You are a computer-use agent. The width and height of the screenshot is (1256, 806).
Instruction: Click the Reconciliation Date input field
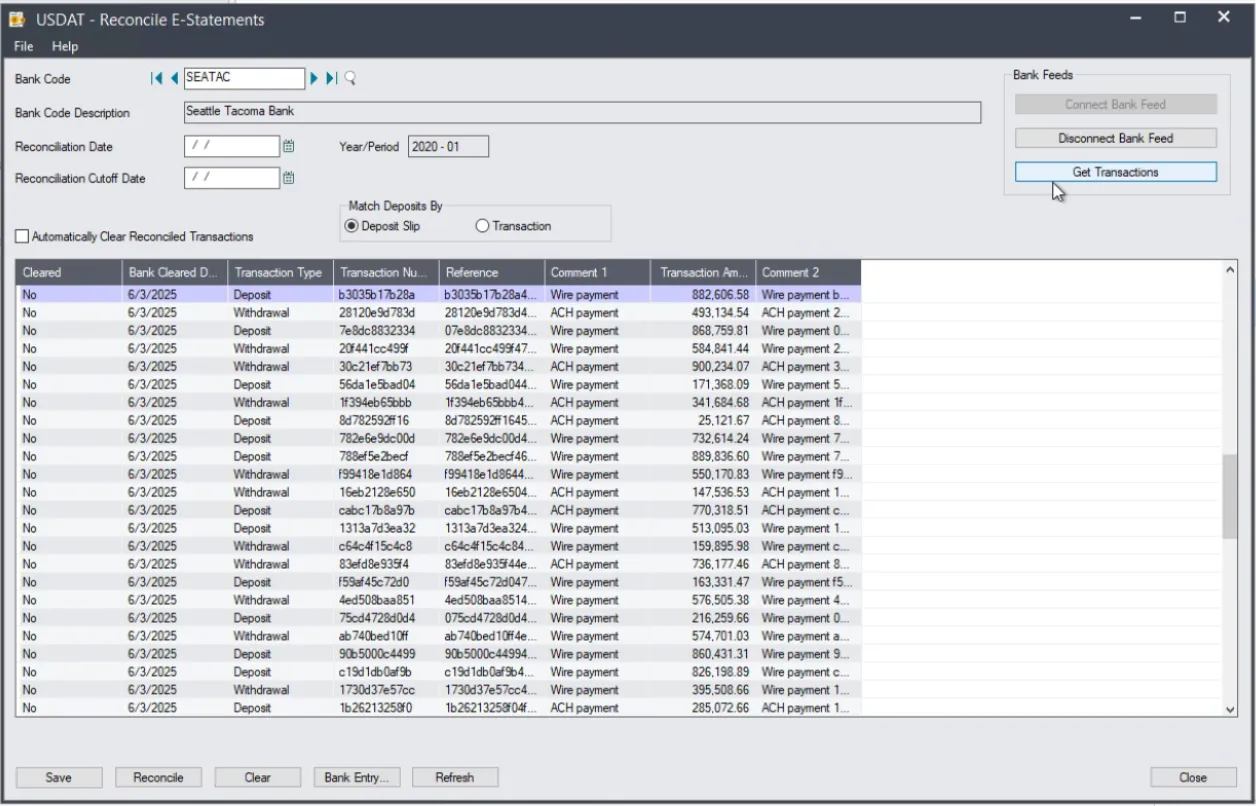point(232,146)
